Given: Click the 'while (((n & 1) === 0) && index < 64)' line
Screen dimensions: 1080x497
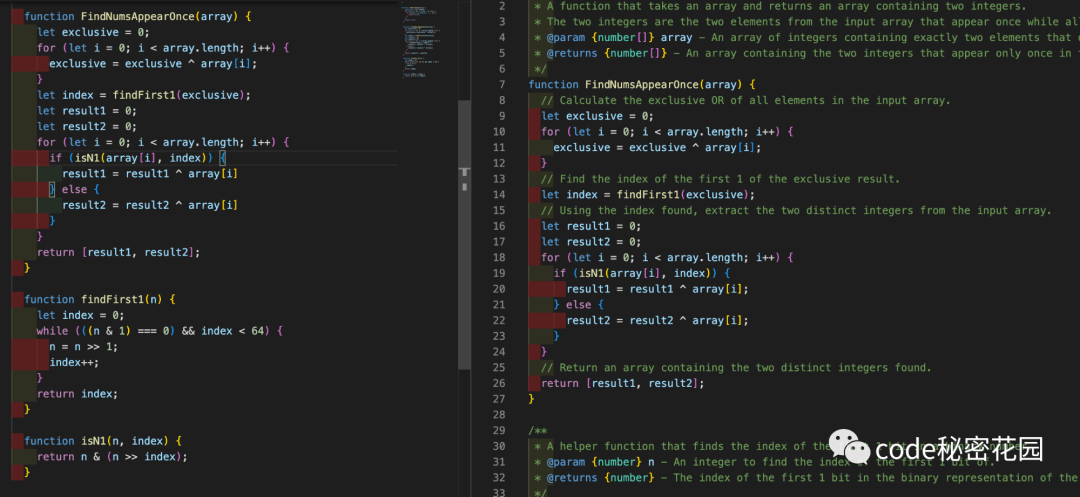Looking at the screenshot, I should click(x=160, y=331).
